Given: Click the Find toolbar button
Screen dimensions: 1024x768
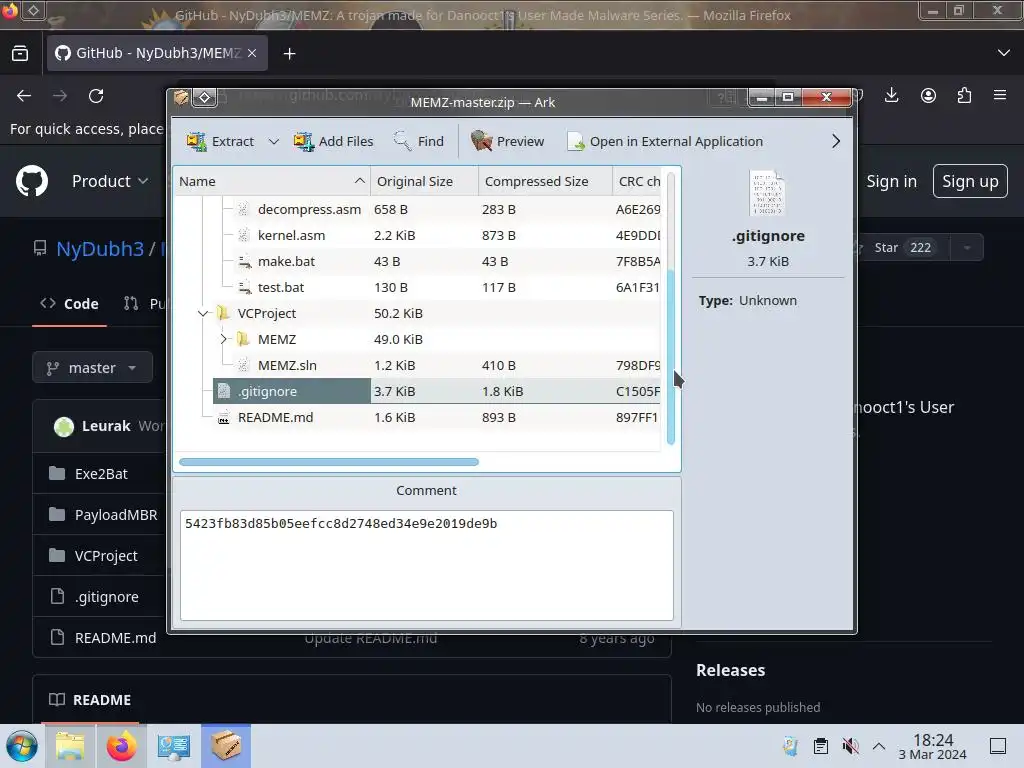Looking at the screenshot, I should pos(419,141).
